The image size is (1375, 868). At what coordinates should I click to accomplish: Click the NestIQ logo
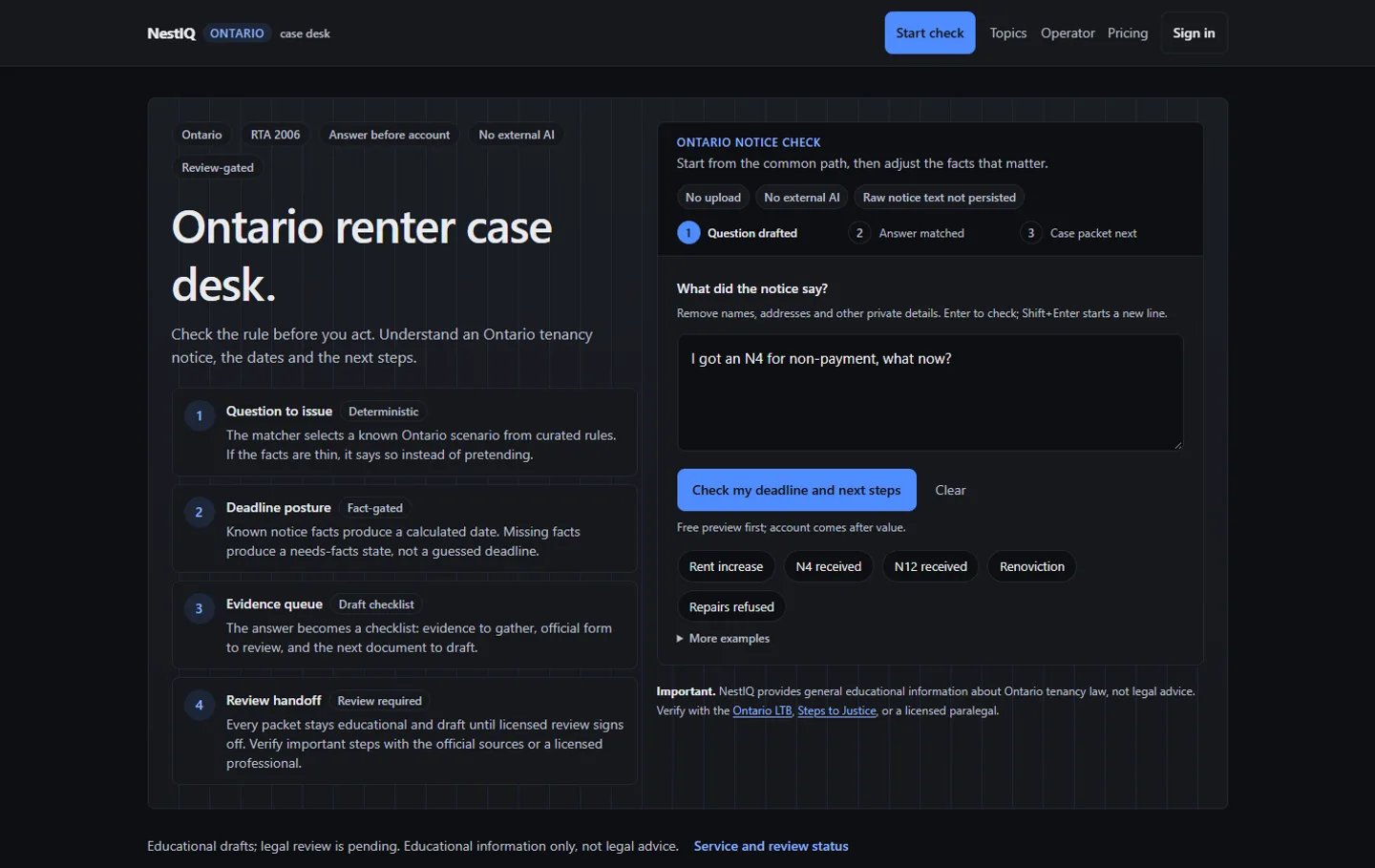pyautogui.click(x=171, y=33)
